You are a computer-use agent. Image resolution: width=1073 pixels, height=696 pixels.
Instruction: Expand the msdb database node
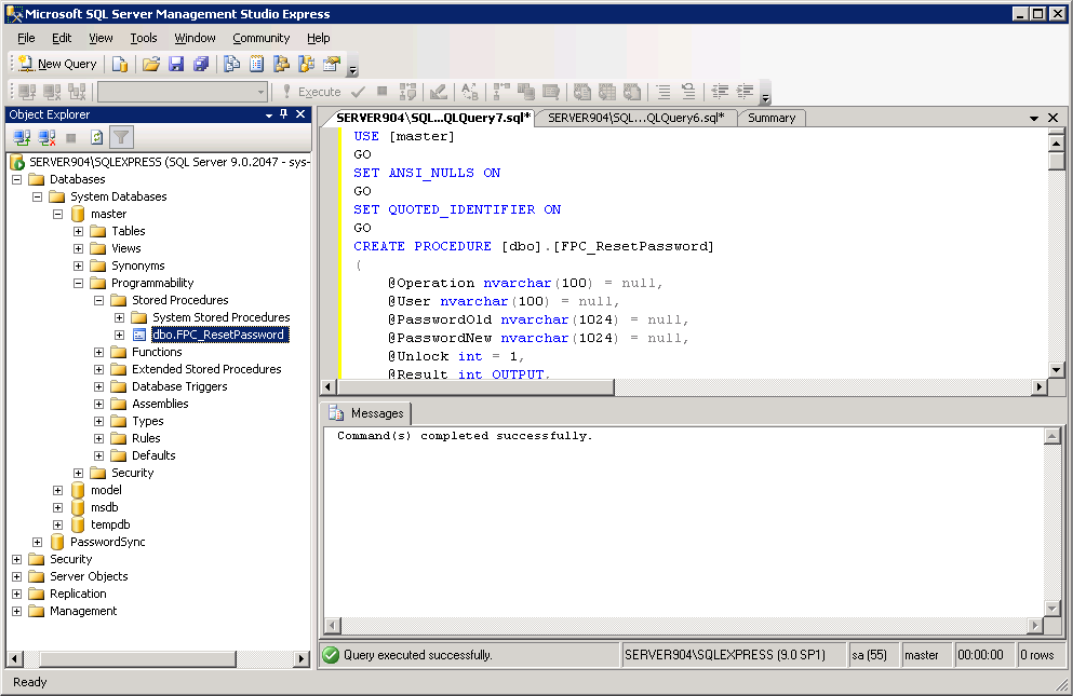(57, 507)
